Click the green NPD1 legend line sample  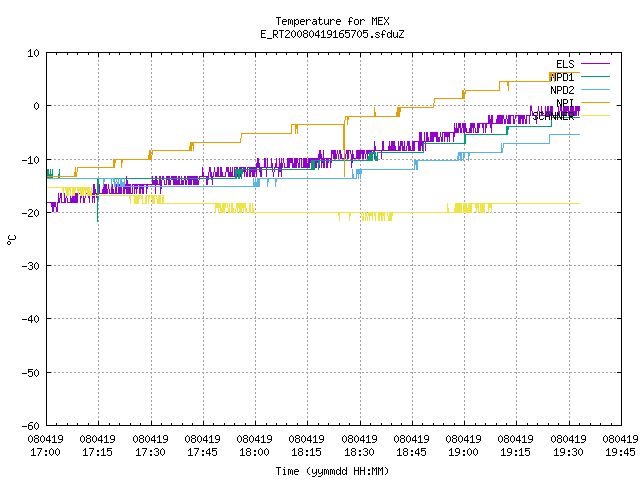(x=595, y=77)
